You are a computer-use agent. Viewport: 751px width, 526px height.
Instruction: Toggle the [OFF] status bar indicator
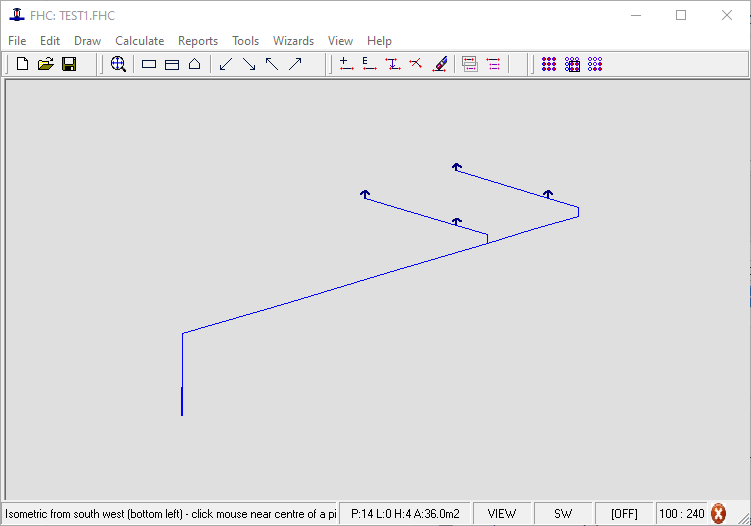pyautogui.click(x=624, y=513)
